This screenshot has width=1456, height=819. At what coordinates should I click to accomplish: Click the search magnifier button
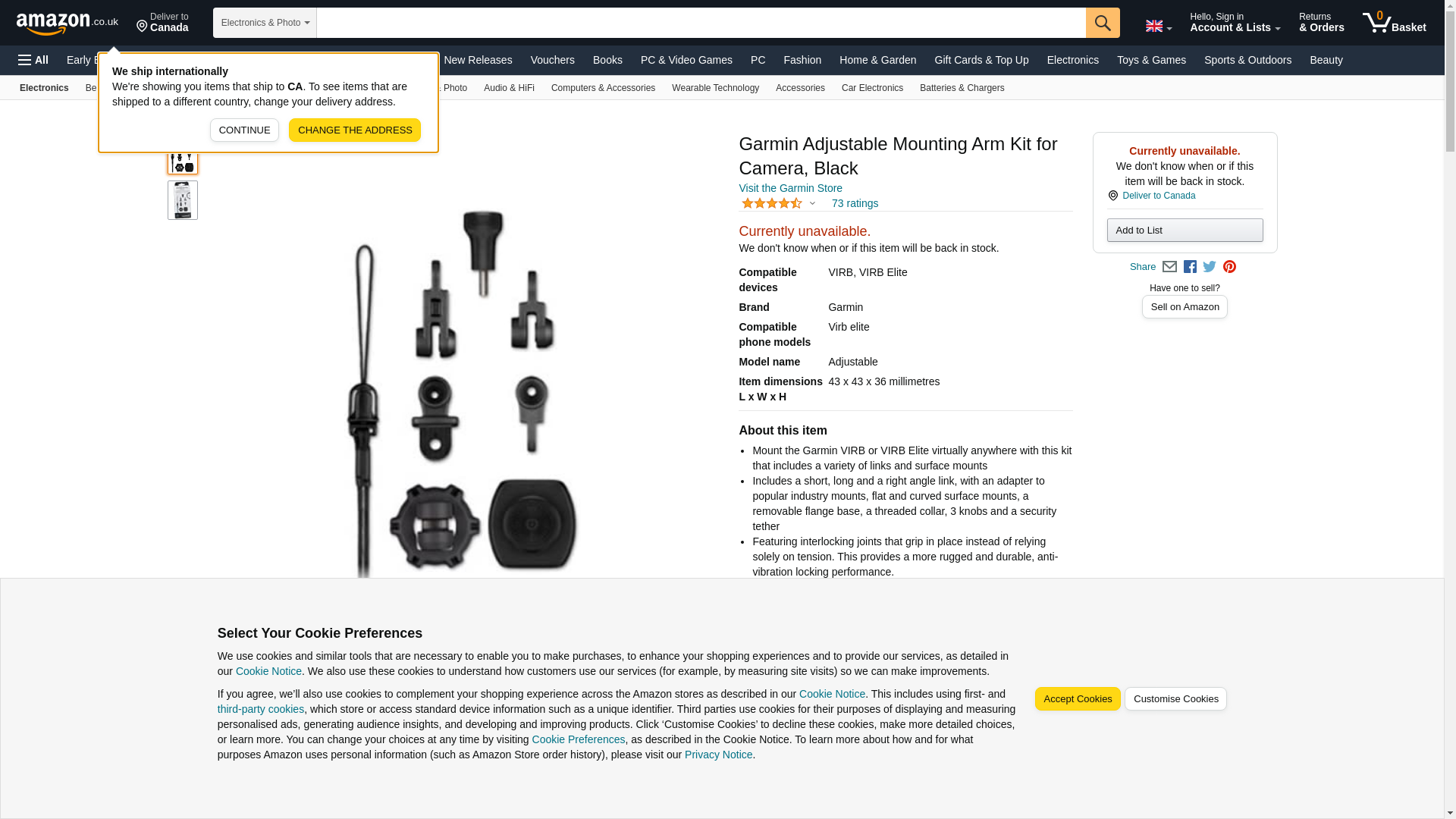pyautogui.click(x=1102, y=23)
